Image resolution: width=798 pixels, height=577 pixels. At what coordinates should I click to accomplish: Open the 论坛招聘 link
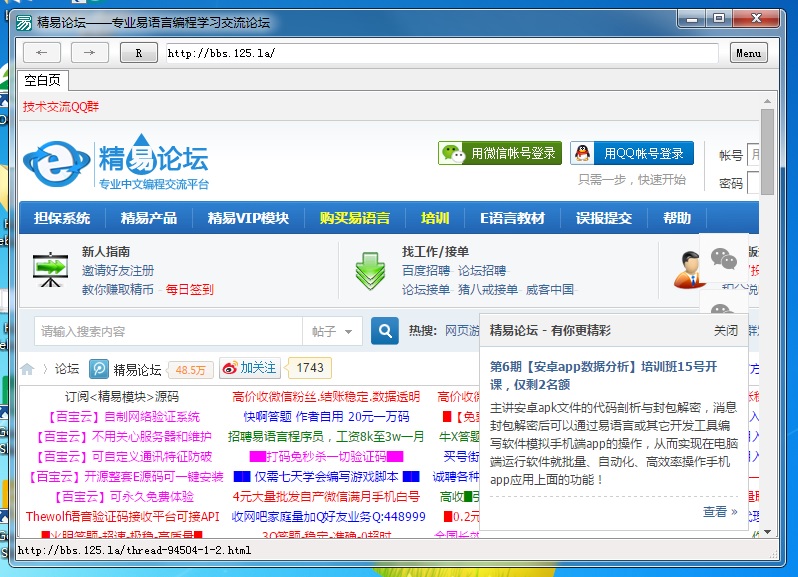(482, 271)
